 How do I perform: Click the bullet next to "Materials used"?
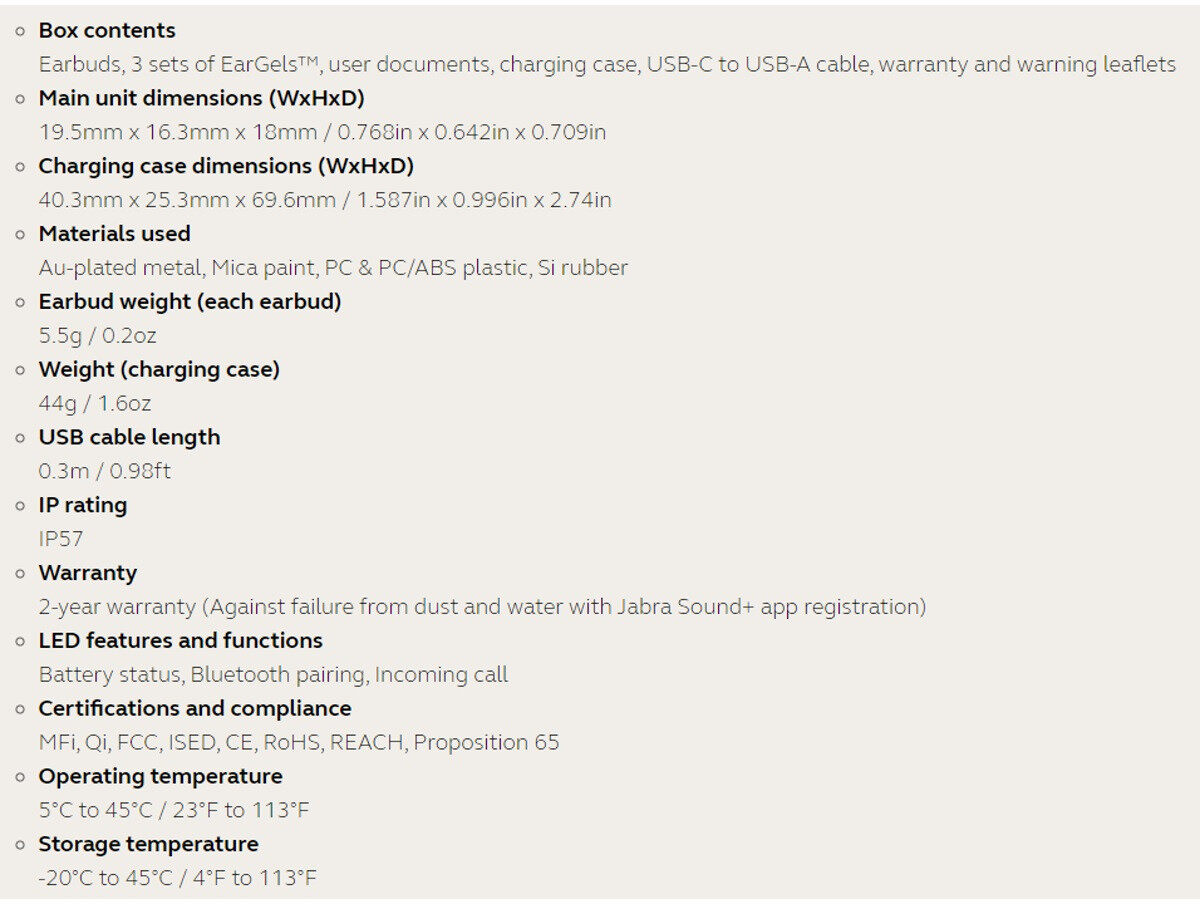[20, 234]
